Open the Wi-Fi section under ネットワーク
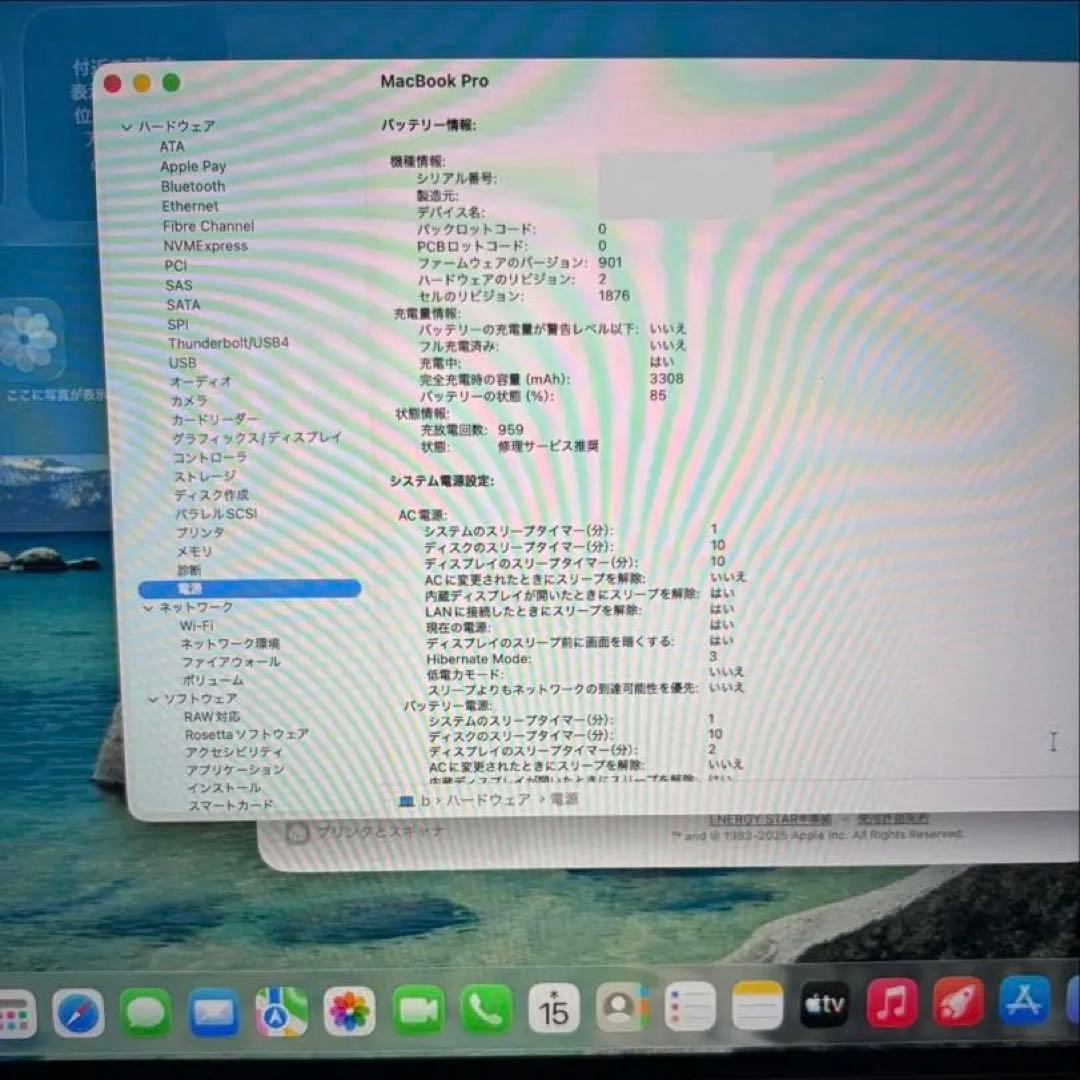Screen dimensions: 1080x1080 (197, 624)
